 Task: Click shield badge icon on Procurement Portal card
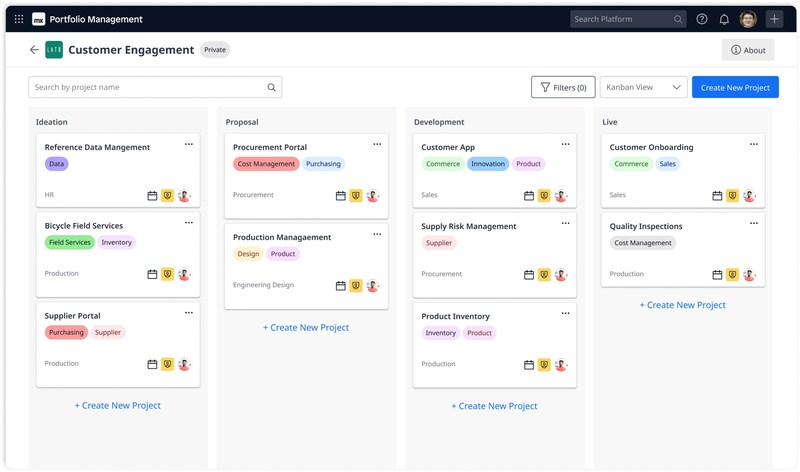355,196
